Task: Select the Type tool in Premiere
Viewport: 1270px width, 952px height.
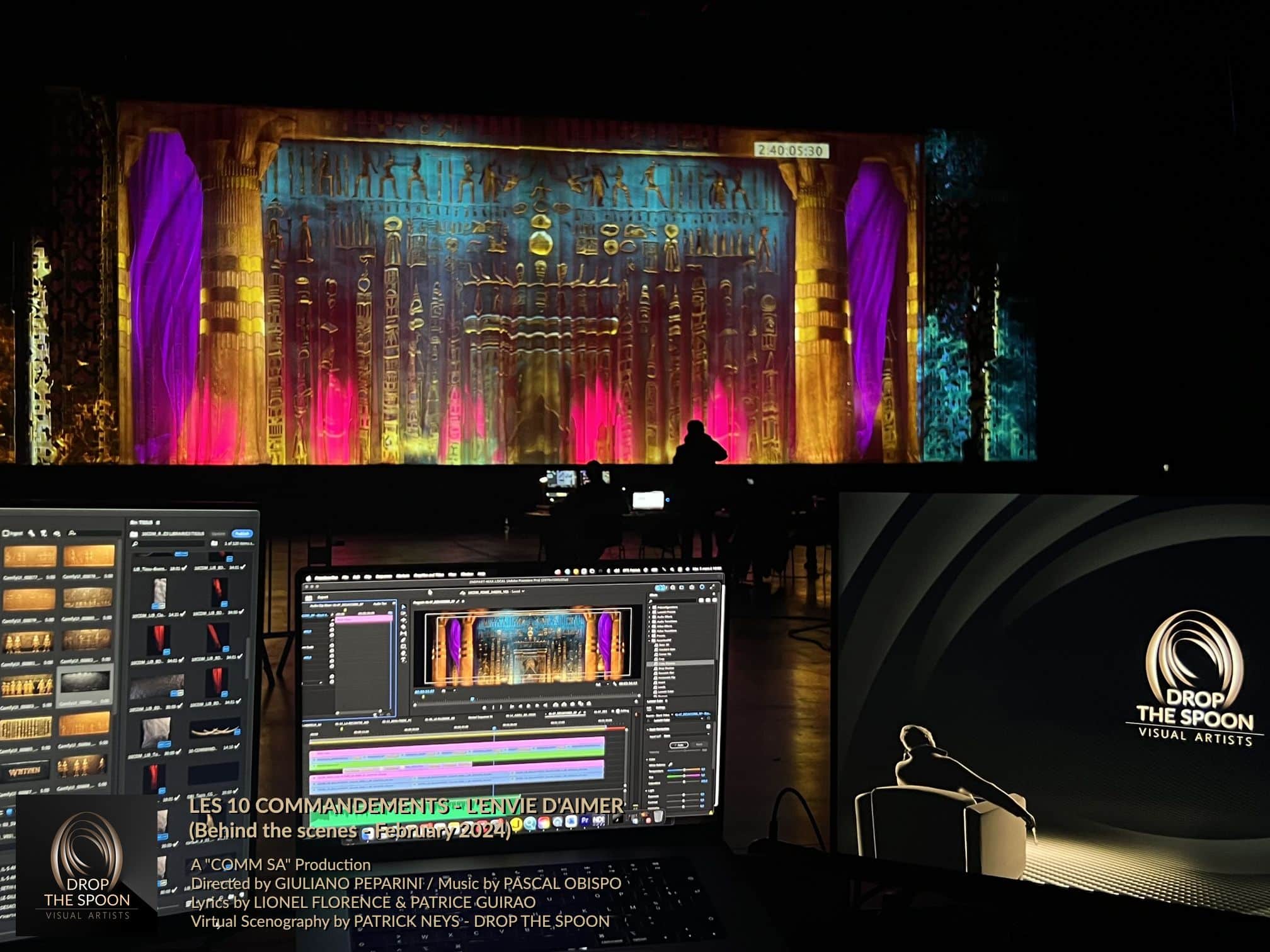Action: (404, 660)
